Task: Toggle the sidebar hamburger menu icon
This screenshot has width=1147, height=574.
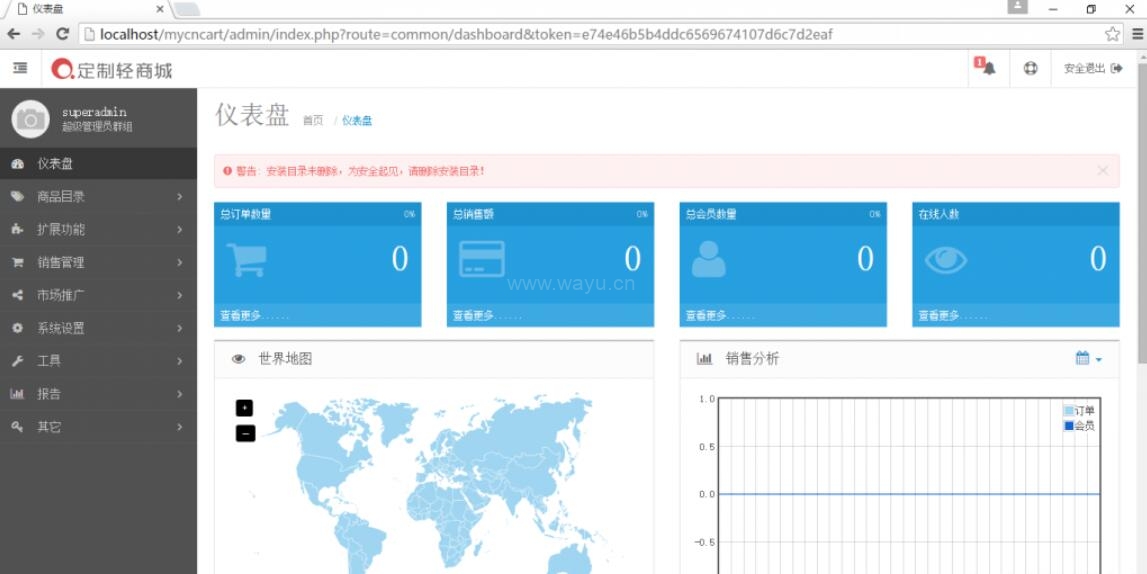Action: [20, 68]
